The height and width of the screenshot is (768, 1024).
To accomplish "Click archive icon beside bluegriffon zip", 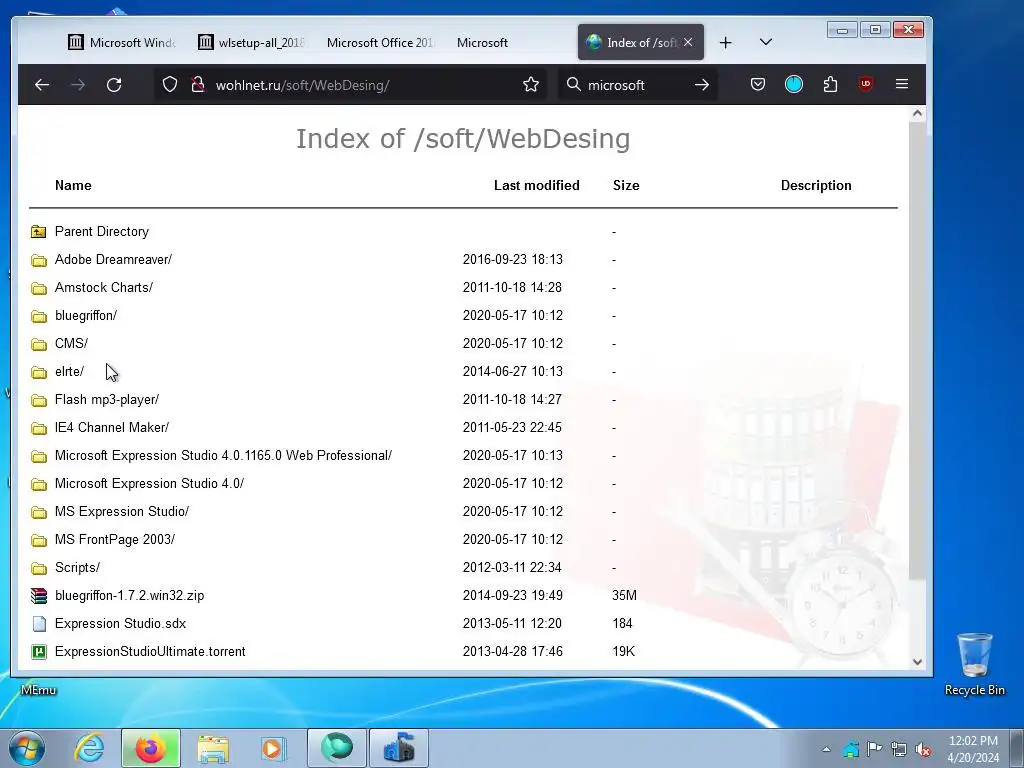I will pos(39,596).
